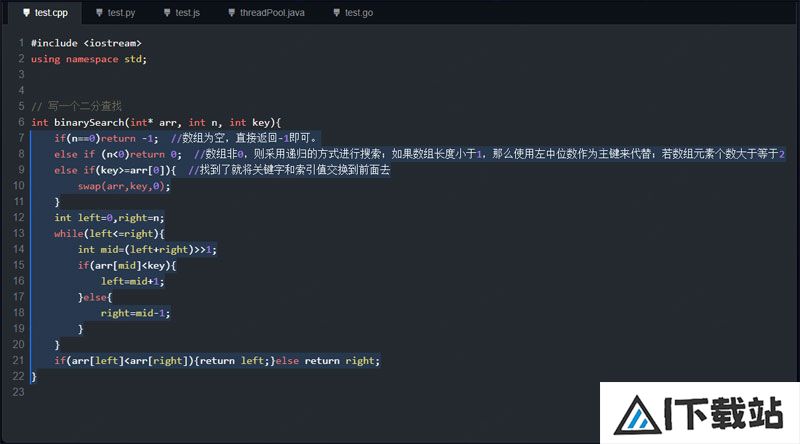Image resolution: width=800 pixels, height=444 pixels.
Task: Click the '}else{' line
Action: 95,297
